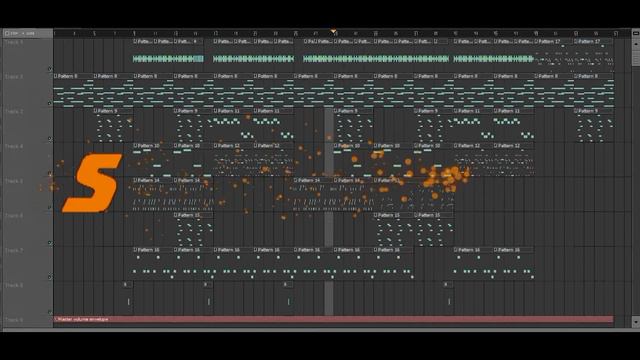
Task: Mute Track 1 with its round toggle
Action: [x=50, y=208]
